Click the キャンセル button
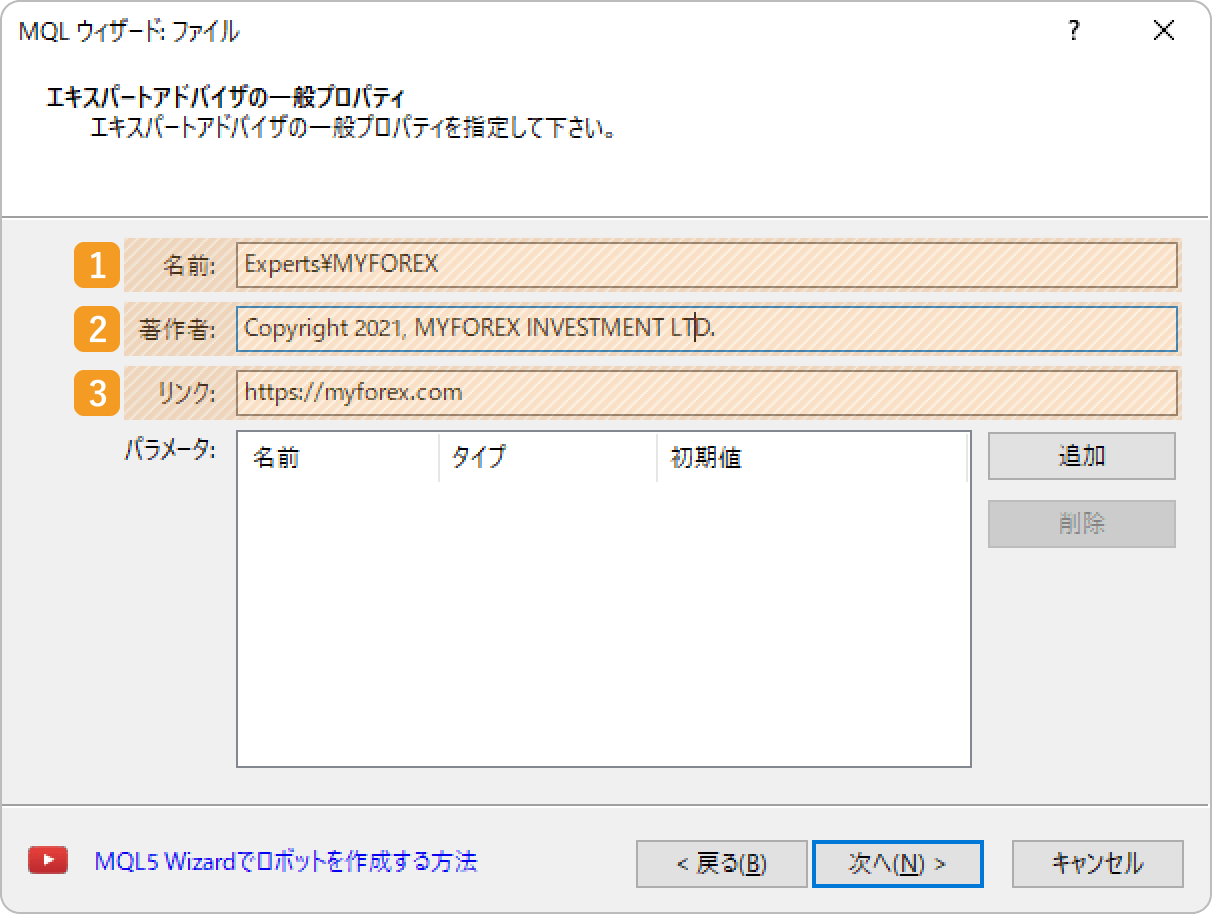The width and height of the screenshot is (1212, 914). pyautogui.click(x=1098, y=864)
